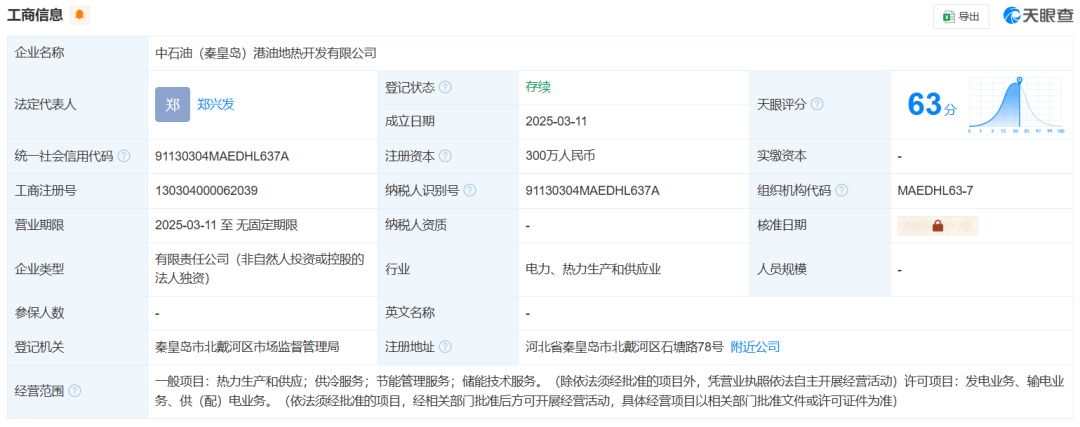
Task: Click help icon beside 纳税人识别号
Action: click(470, 191)
